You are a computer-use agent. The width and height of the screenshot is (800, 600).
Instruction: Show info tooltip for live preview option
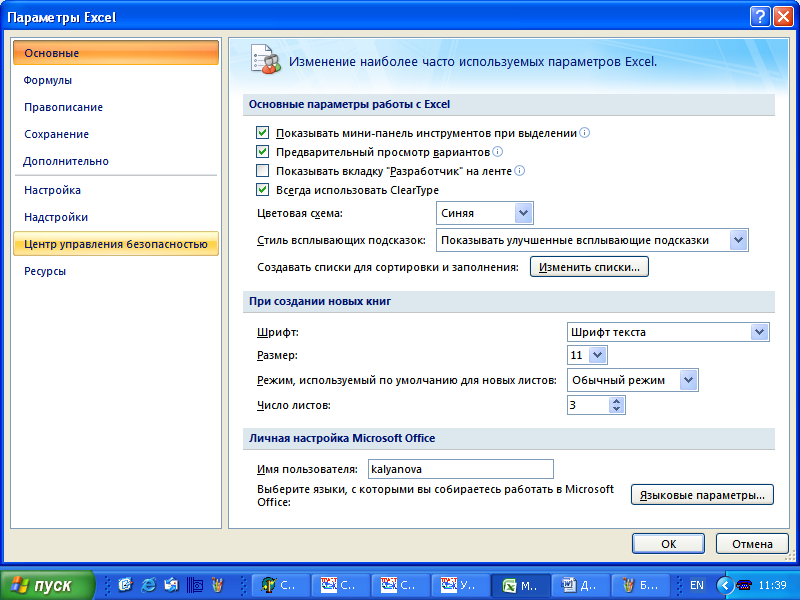[x=497, y=152]
